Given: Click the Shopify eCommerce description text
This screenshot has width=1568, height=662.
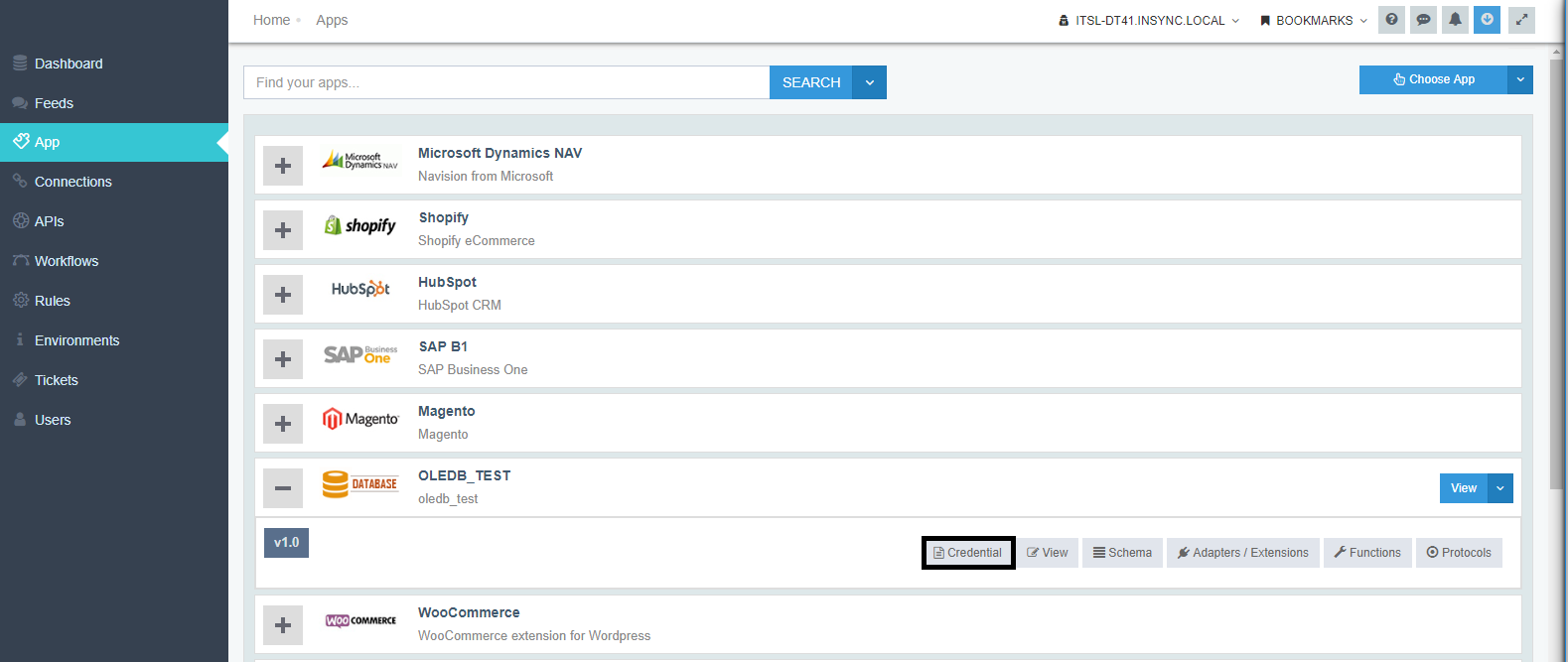Looking at the screenshot, I should [476, 240].
